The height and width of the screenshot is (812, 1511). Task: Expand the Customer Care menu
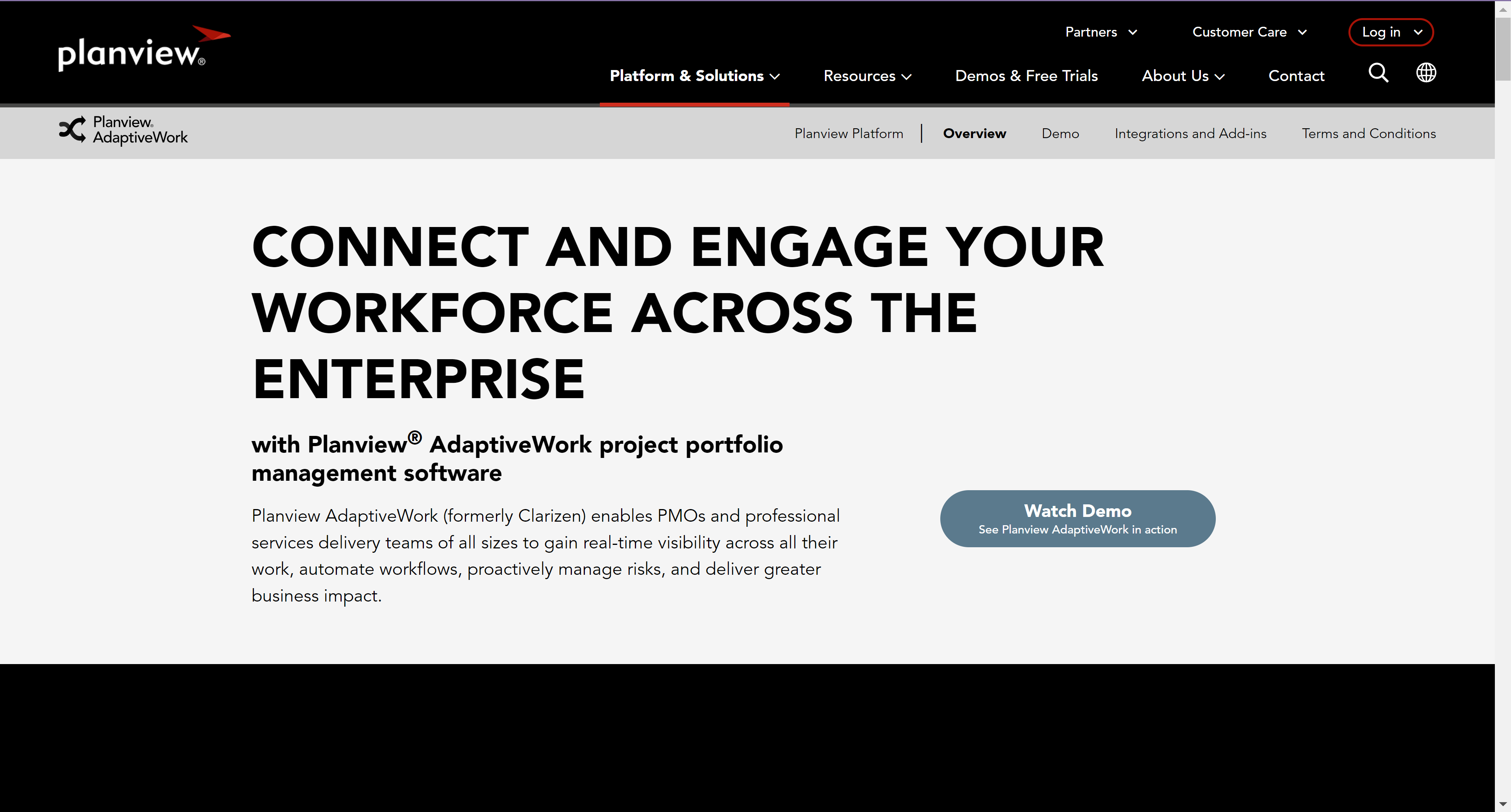coord(1249,32)
